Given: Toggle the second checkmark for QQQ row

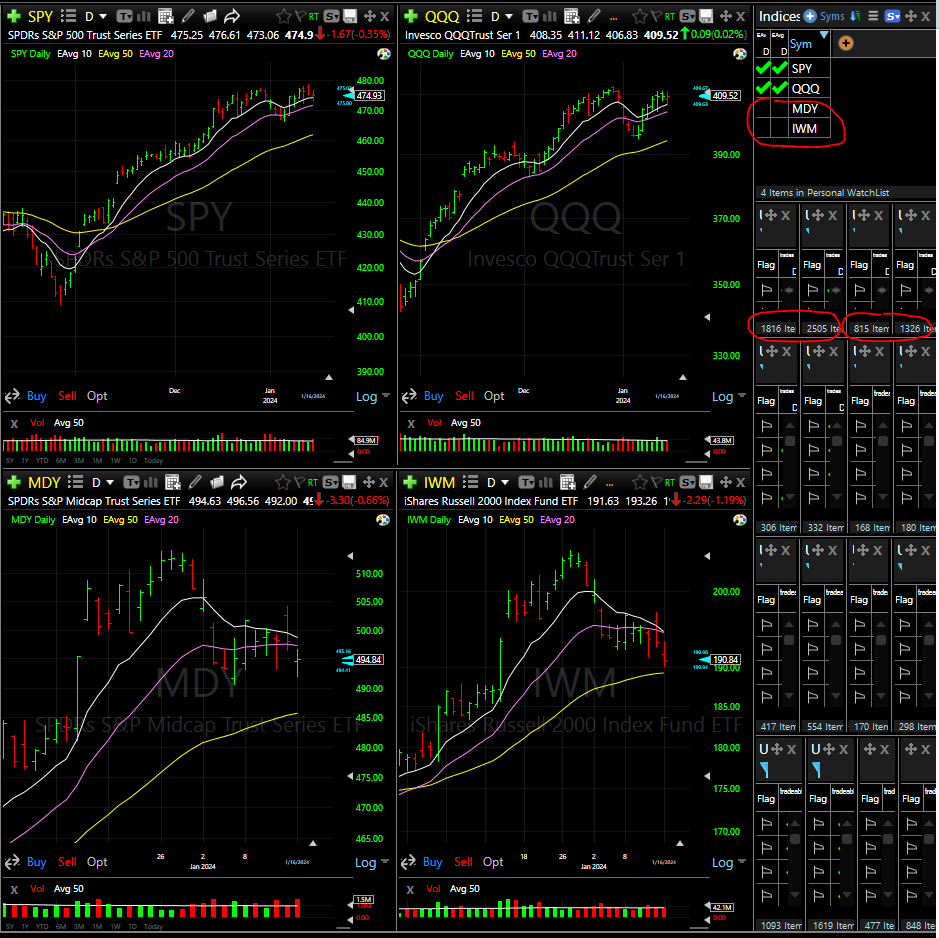Looking at the screenshot, I should [x=779, y=88].
